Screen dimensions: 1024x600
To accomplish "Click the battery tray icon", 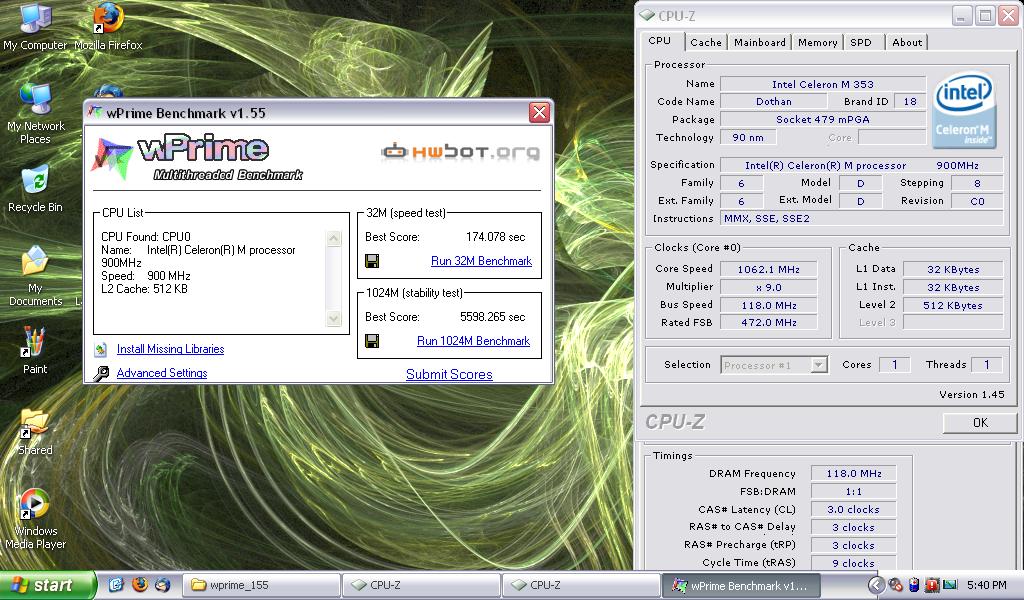I will coord(914,585).
